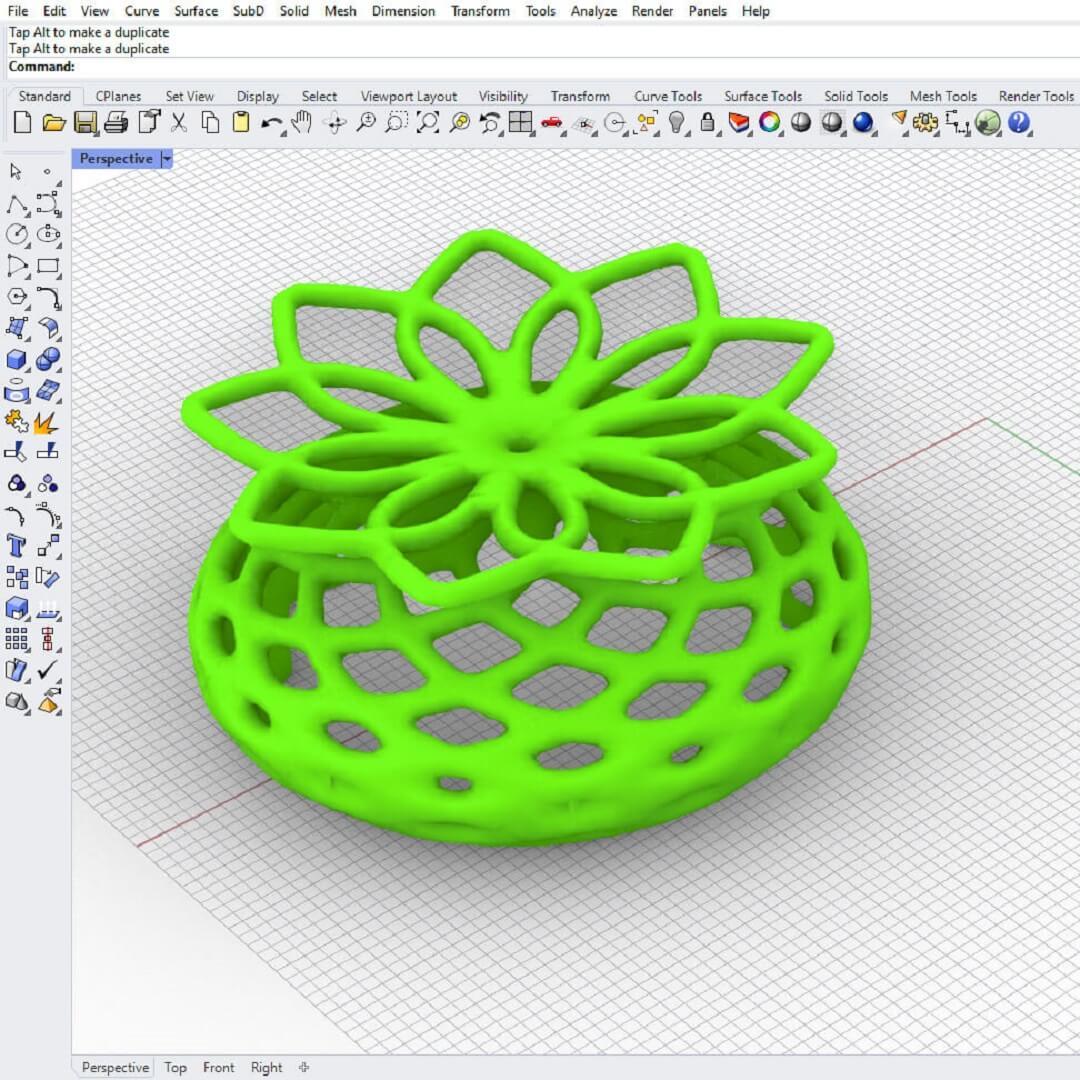
Task: Select the Explode tool
Action: [46, 422]
